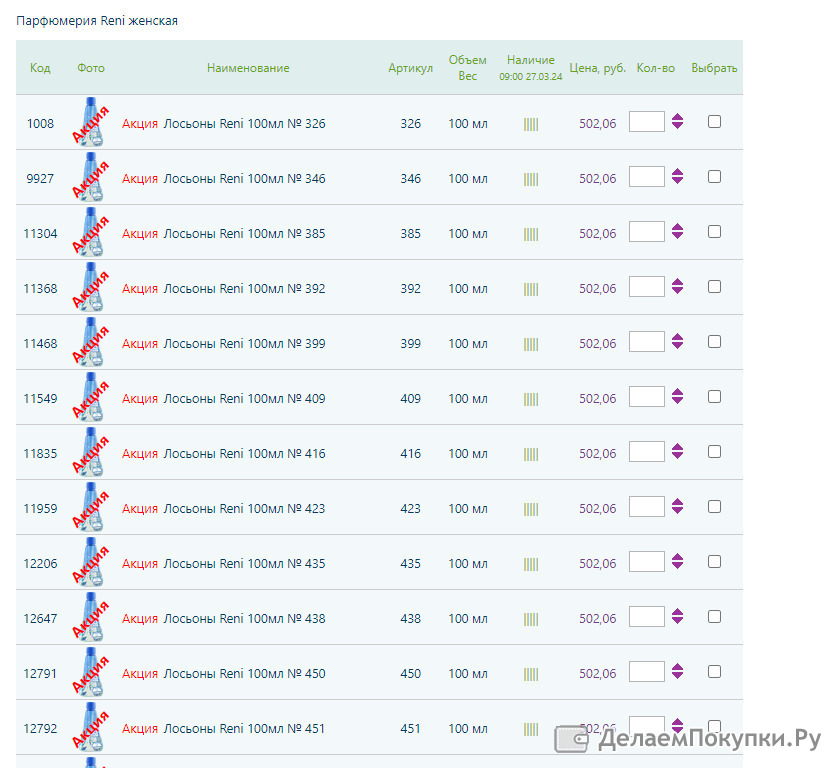Open product link Лосьоны Reni 100мл № 326
The image size is (835, 768).
coord(244,124)
